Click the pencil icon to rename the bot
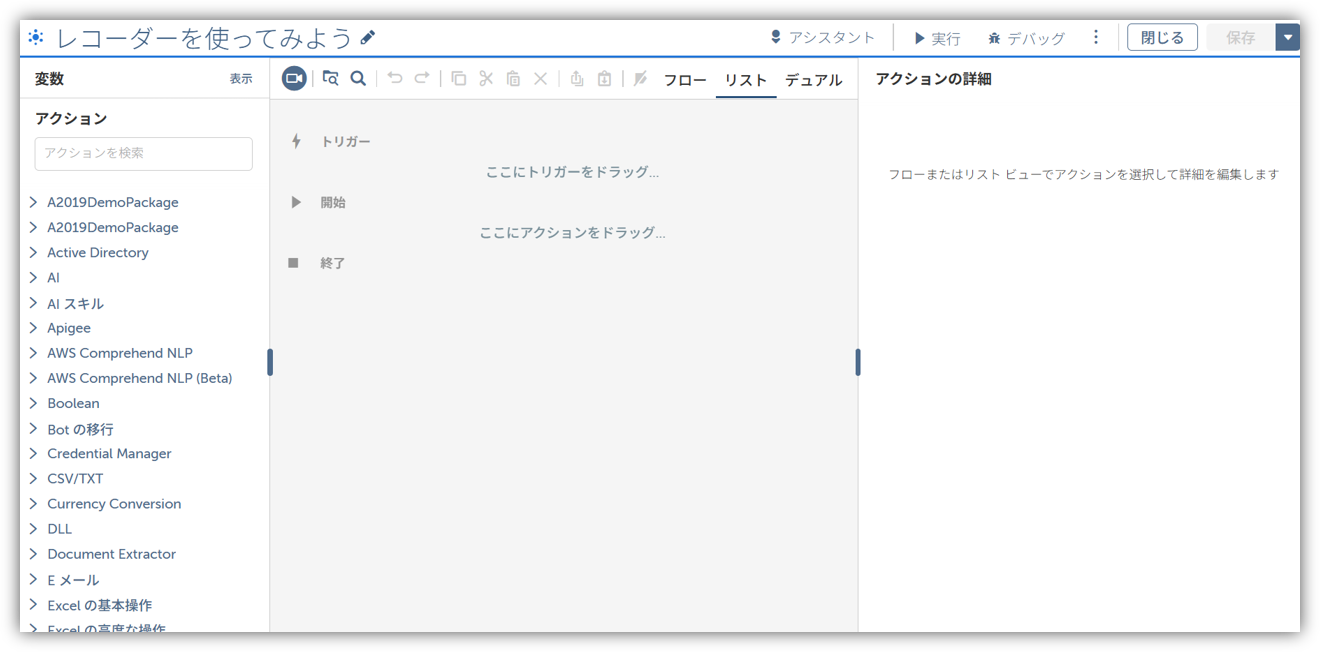1320x652 pixels. tap(367, 36)
